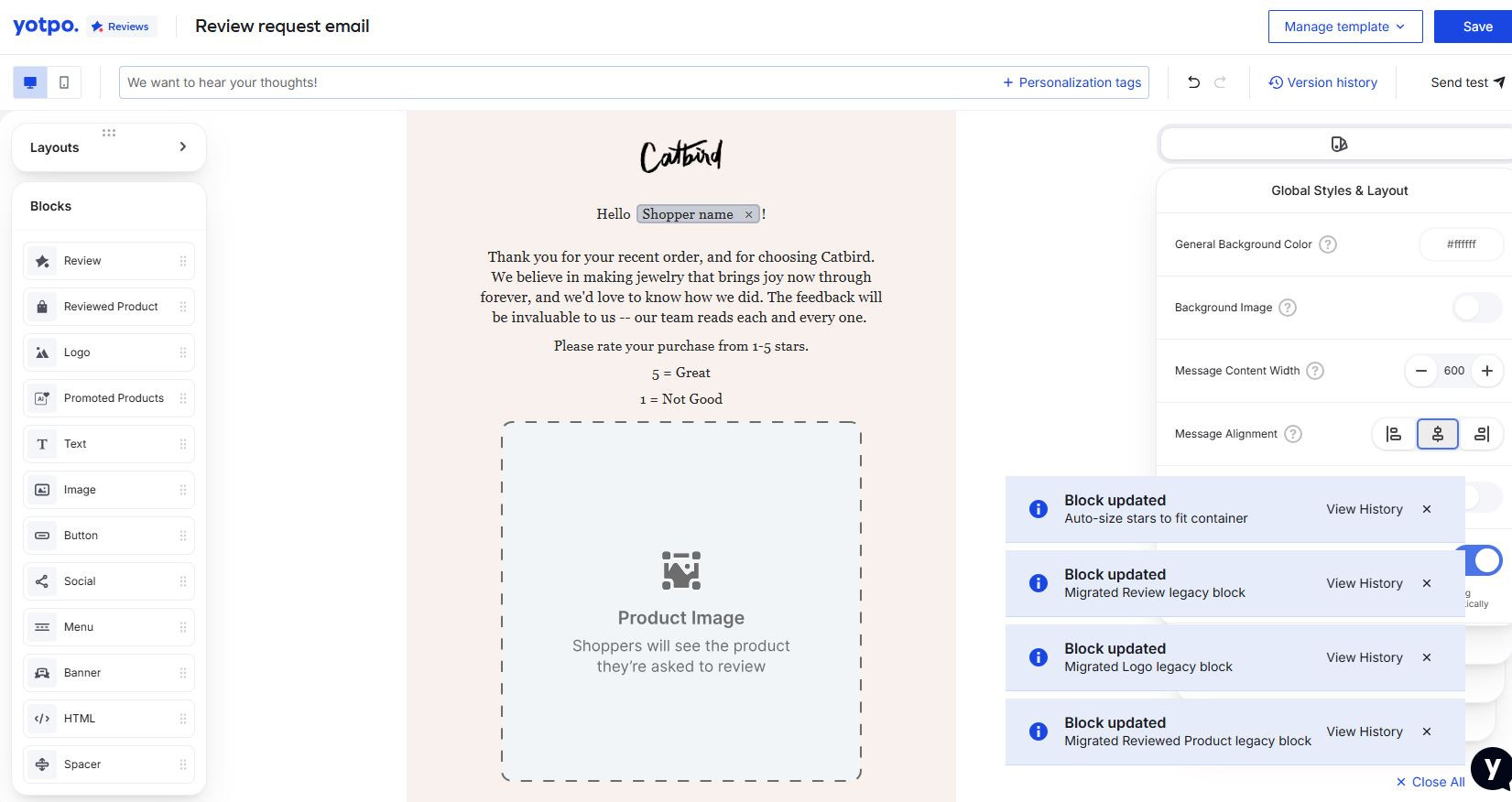Toggle the Background Image switch
The height and width of the screenshot is (802, 1512).
[x=1476, y=308]
